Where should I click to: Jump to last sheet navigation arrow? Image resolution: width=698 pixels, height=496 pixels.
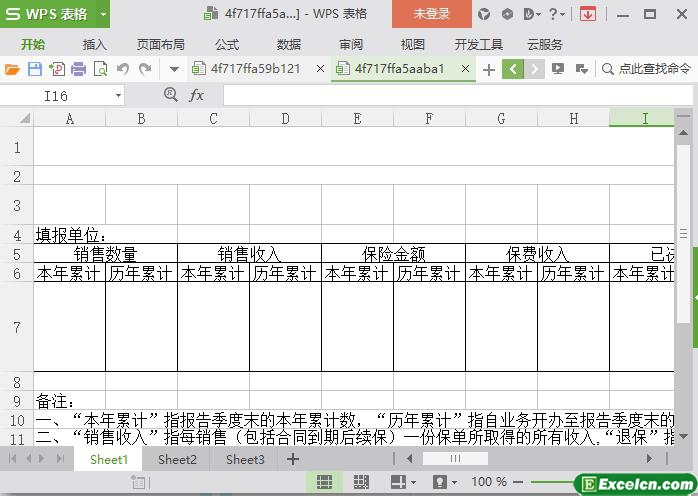pyautogui.click(x=61, y=459)
